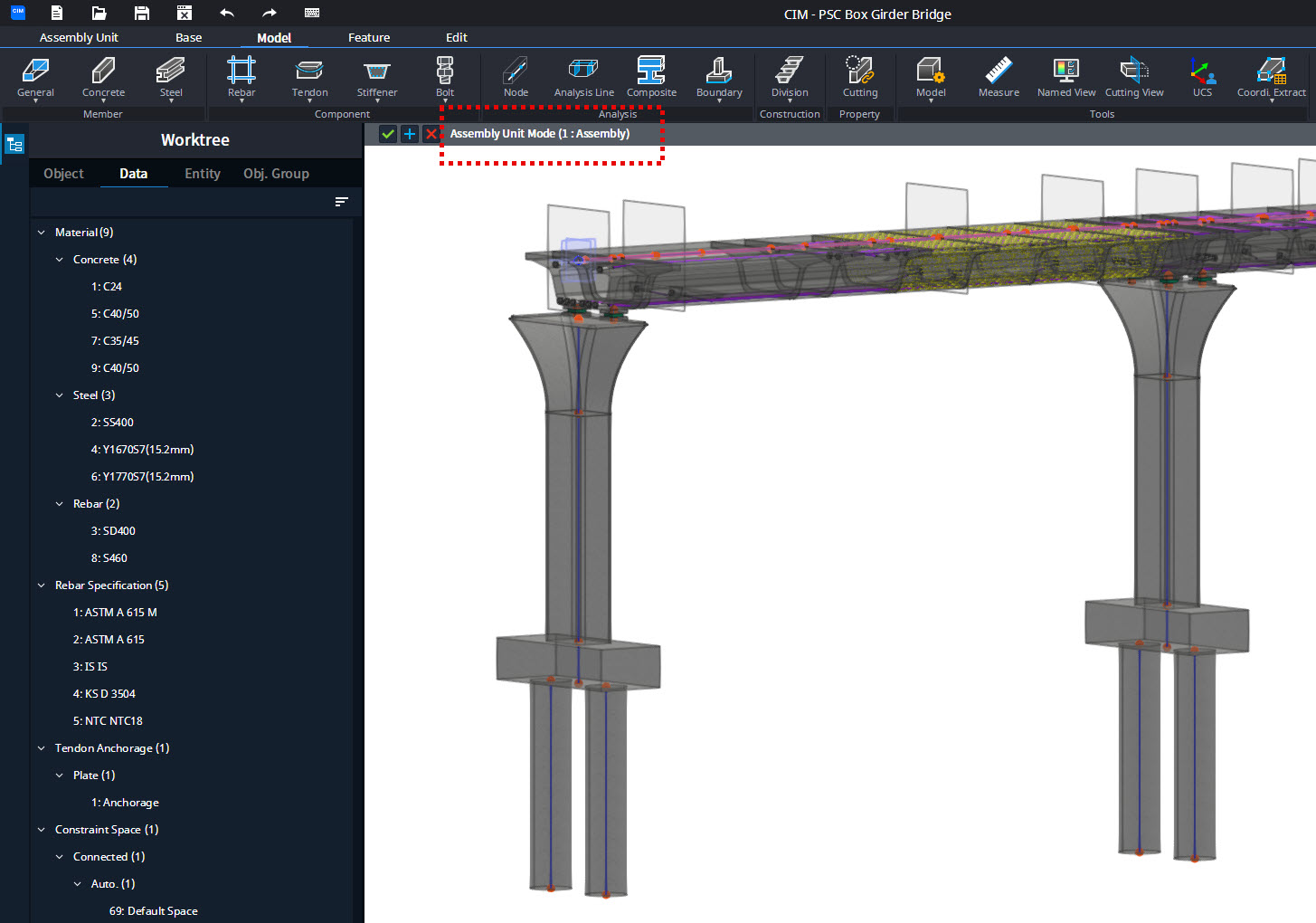
Task: Select the Concrete member tool
Action: pyautogui.click(x=102, y=78)
